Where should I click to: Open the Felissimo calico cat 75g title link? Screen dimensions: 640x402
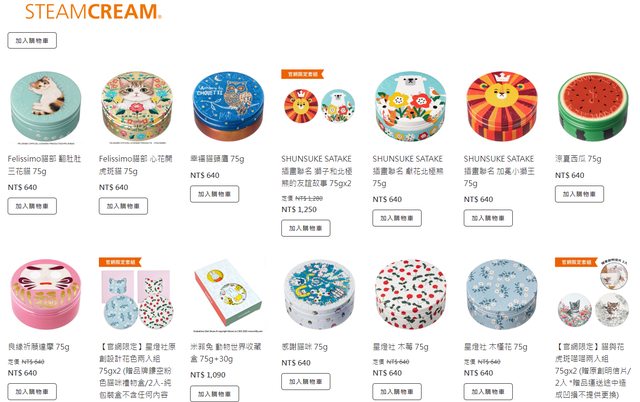pos(44,164)
